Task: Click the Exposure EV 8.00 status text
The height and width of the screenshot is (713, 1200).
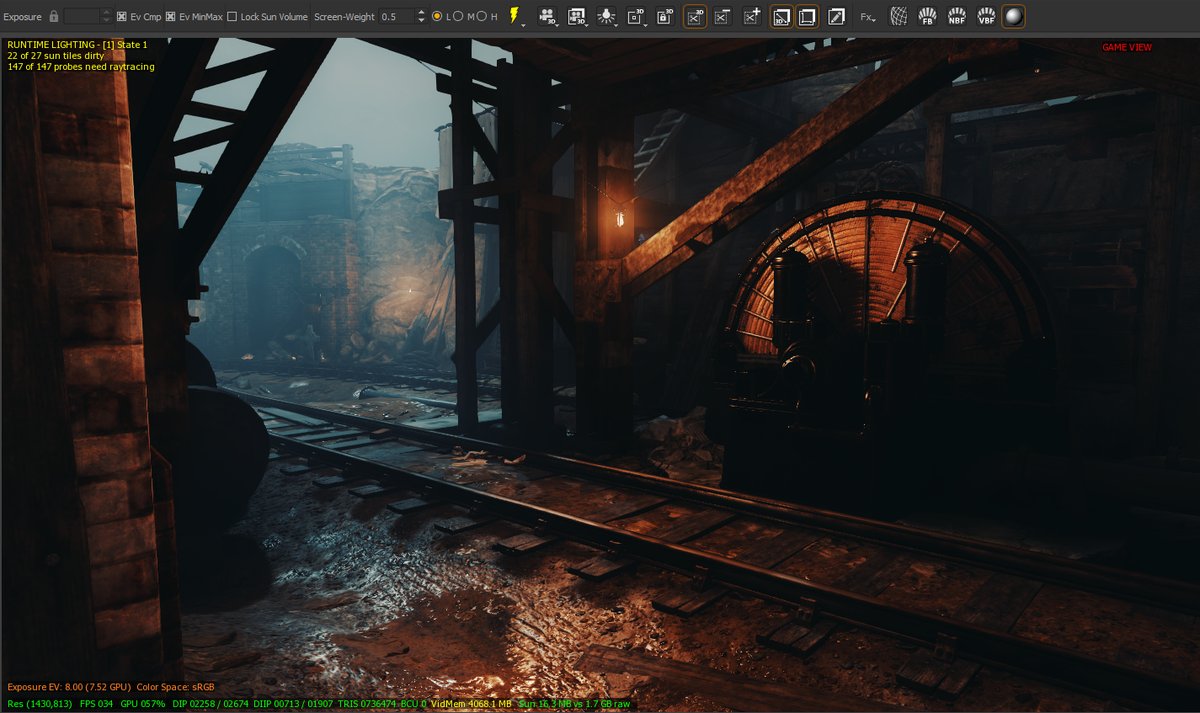Action: (x=68, y=687)
